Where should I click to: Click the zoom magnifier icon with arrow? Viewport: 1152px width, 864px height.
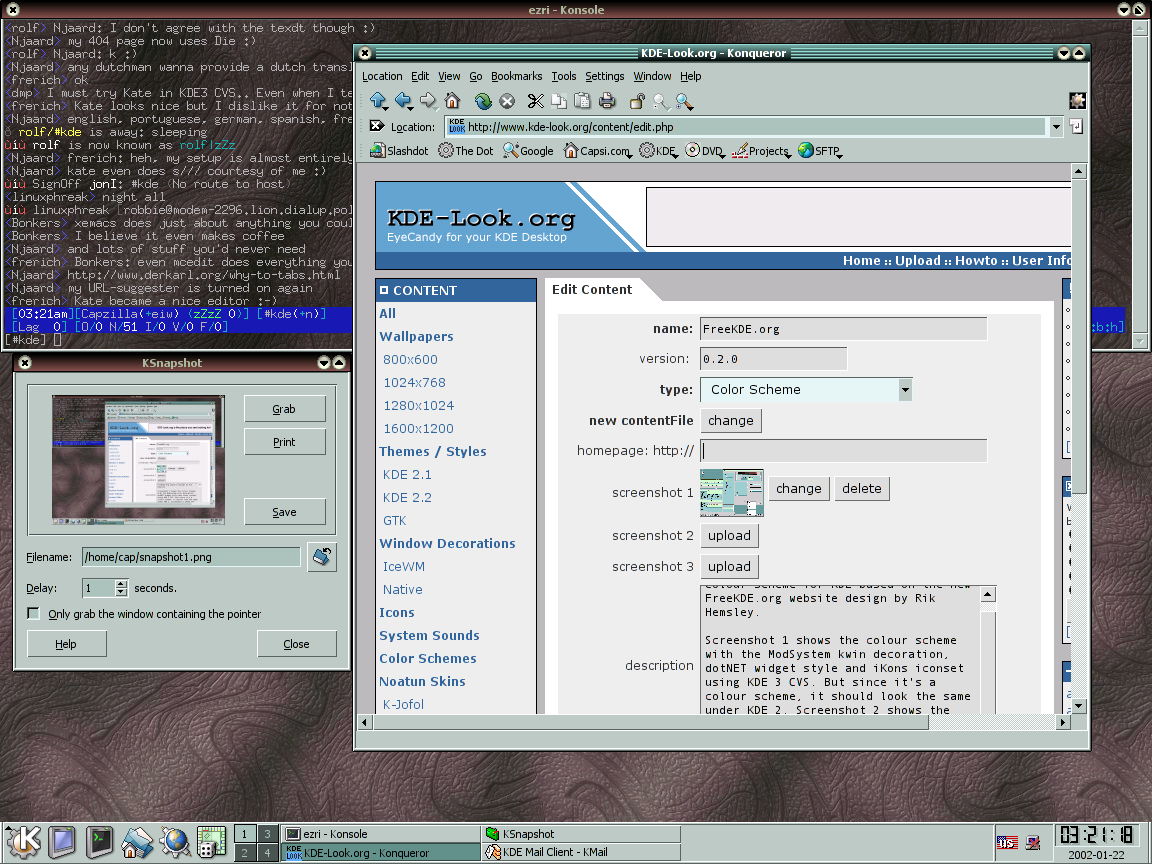(x=685, y=101)
